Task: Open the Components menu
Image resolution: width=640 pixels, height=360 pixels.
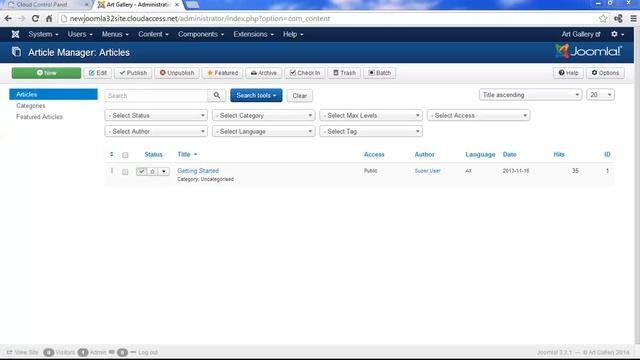Action: [x=201, y=34]
